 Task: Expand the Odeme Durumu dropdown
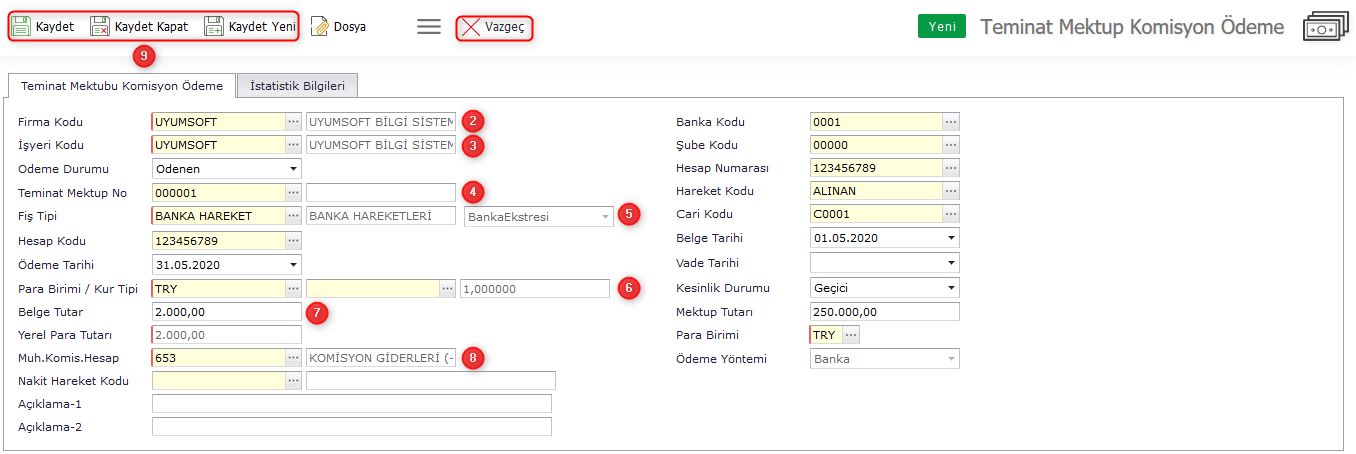pyautogui.click(x=293, y=169)
